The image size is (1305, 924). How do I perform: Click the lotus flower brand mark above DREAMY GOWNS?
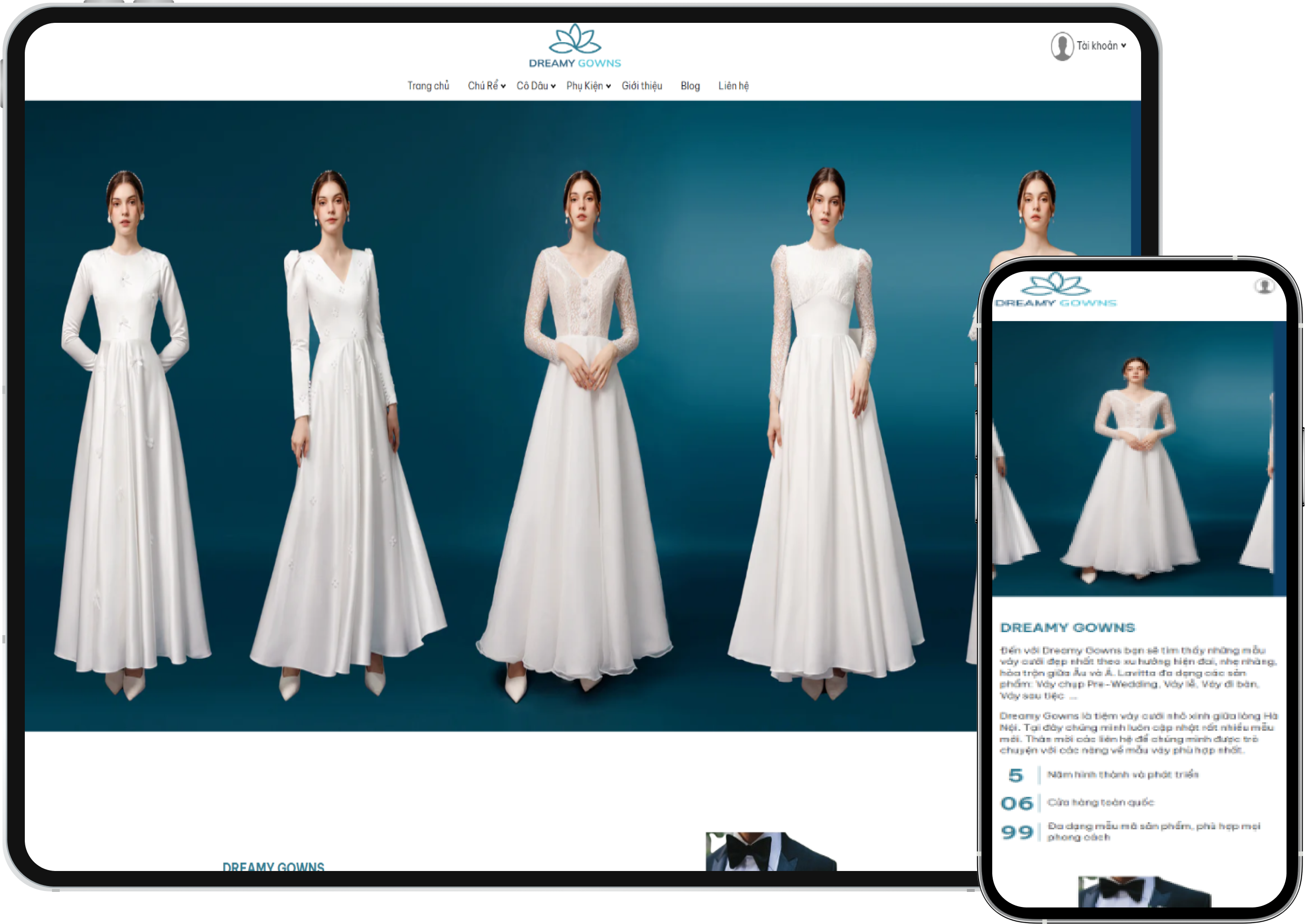(575, 41)
